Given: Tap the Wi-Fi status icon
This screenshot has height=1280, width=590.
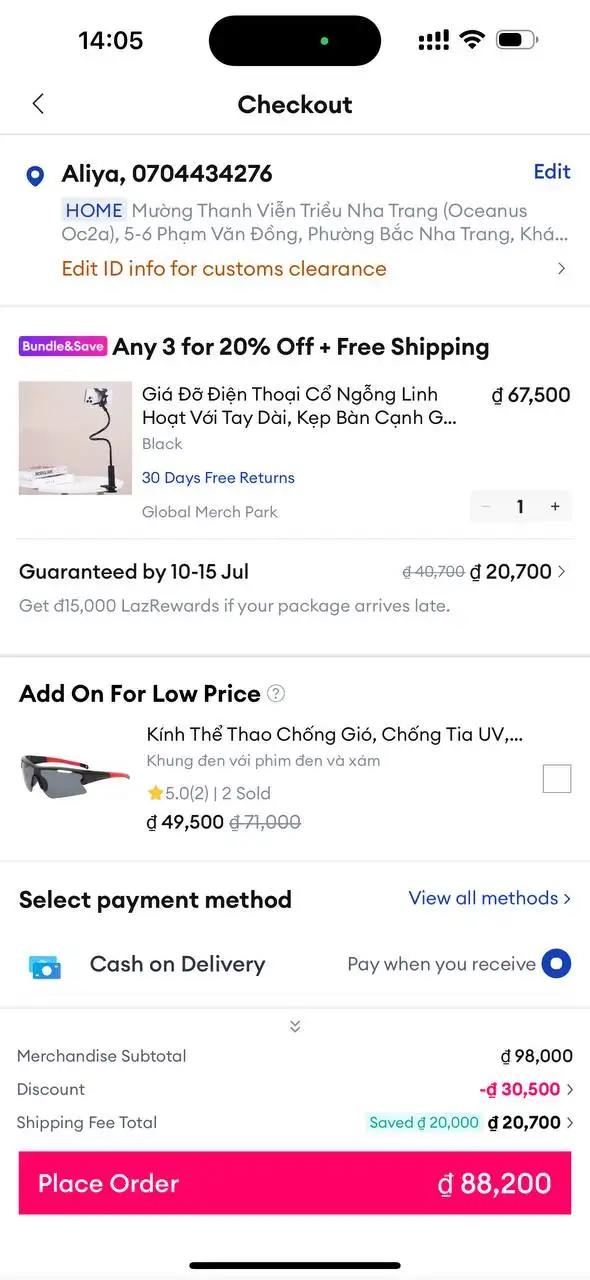Looking at the screenshot, I should [471, 40].
